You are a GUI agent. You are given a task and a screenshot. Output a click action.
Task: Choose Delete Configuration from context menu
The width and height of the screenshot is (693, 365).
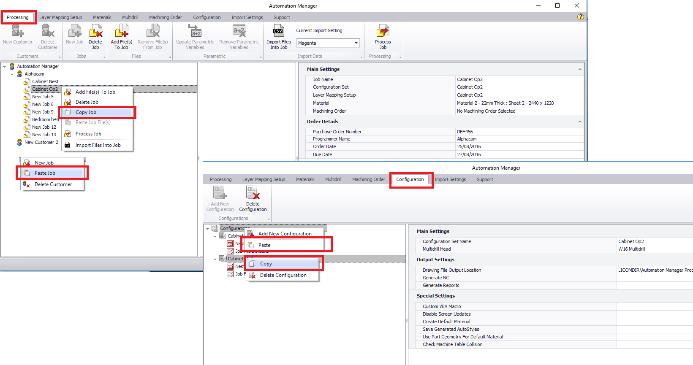[x=283, y=275]
